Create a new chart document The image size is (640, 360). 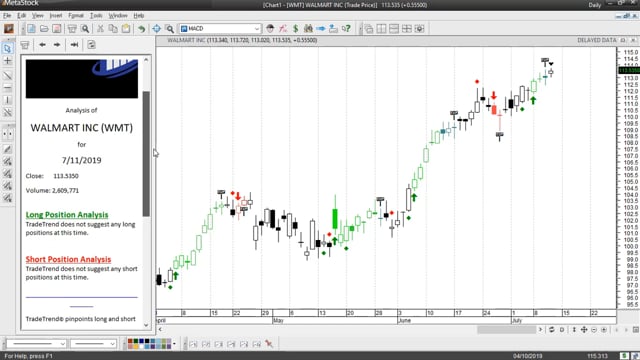(x=31, y=29)
